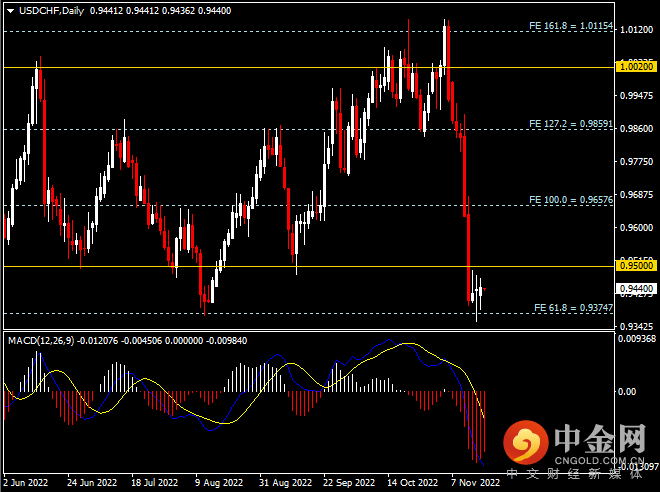The width and height of the screenshot is (660, 492).
Task: Click the 0.96875 price axis value
Action: 636,195
